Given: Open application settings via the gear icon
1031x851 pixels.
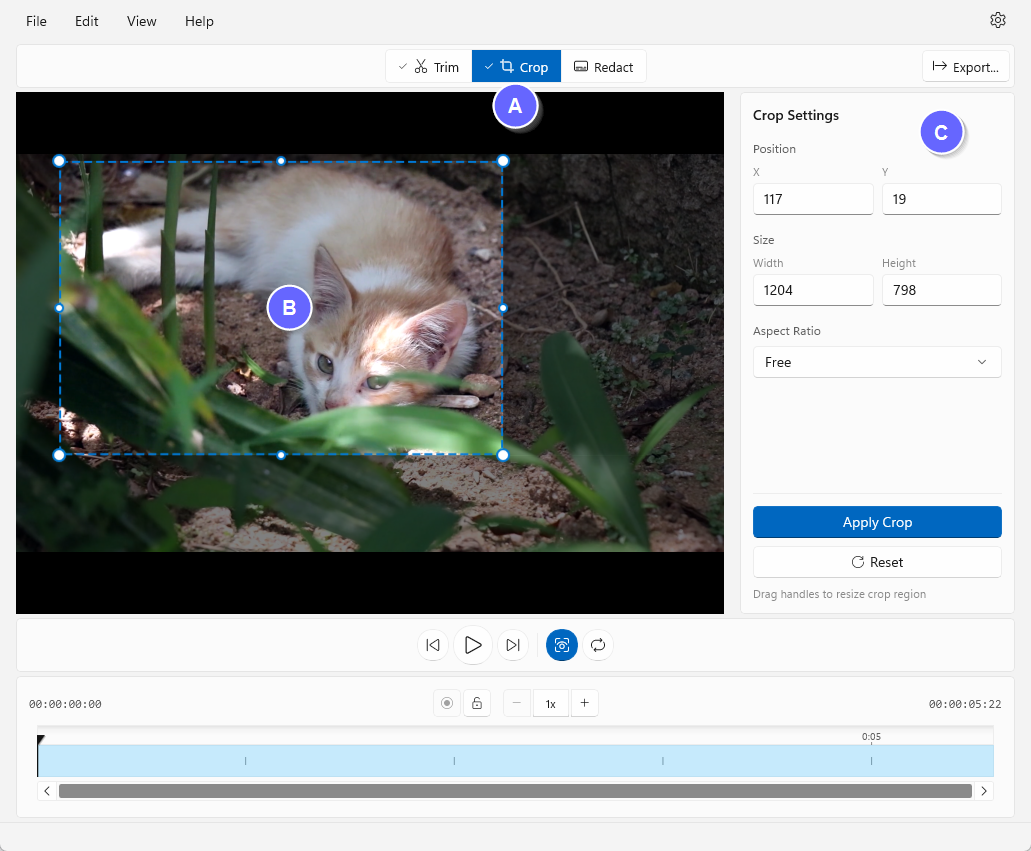Looking at the screenshot, I should click(997, 20).
